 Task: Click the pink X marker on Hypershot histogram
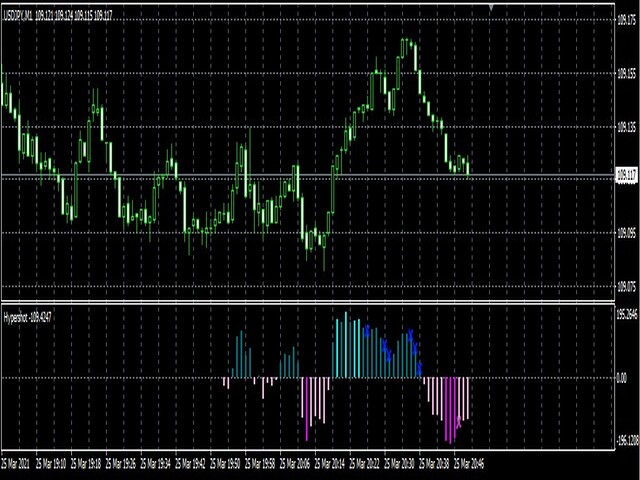click(x=459, y=422)
